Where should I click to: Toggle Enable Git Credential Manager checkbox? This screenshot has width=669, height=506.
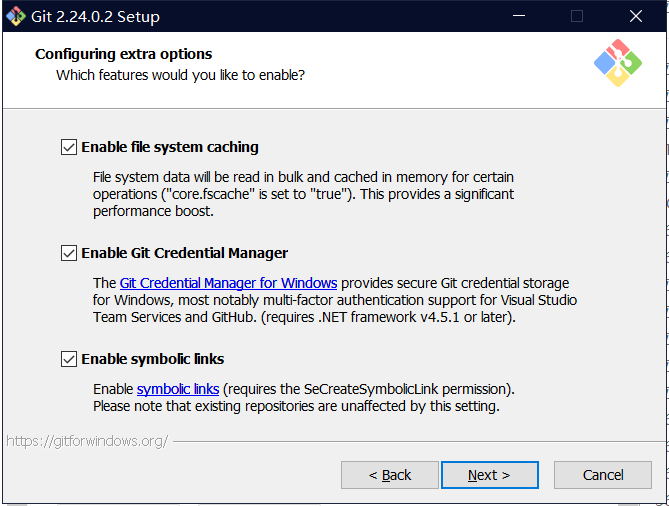[69, 253]
